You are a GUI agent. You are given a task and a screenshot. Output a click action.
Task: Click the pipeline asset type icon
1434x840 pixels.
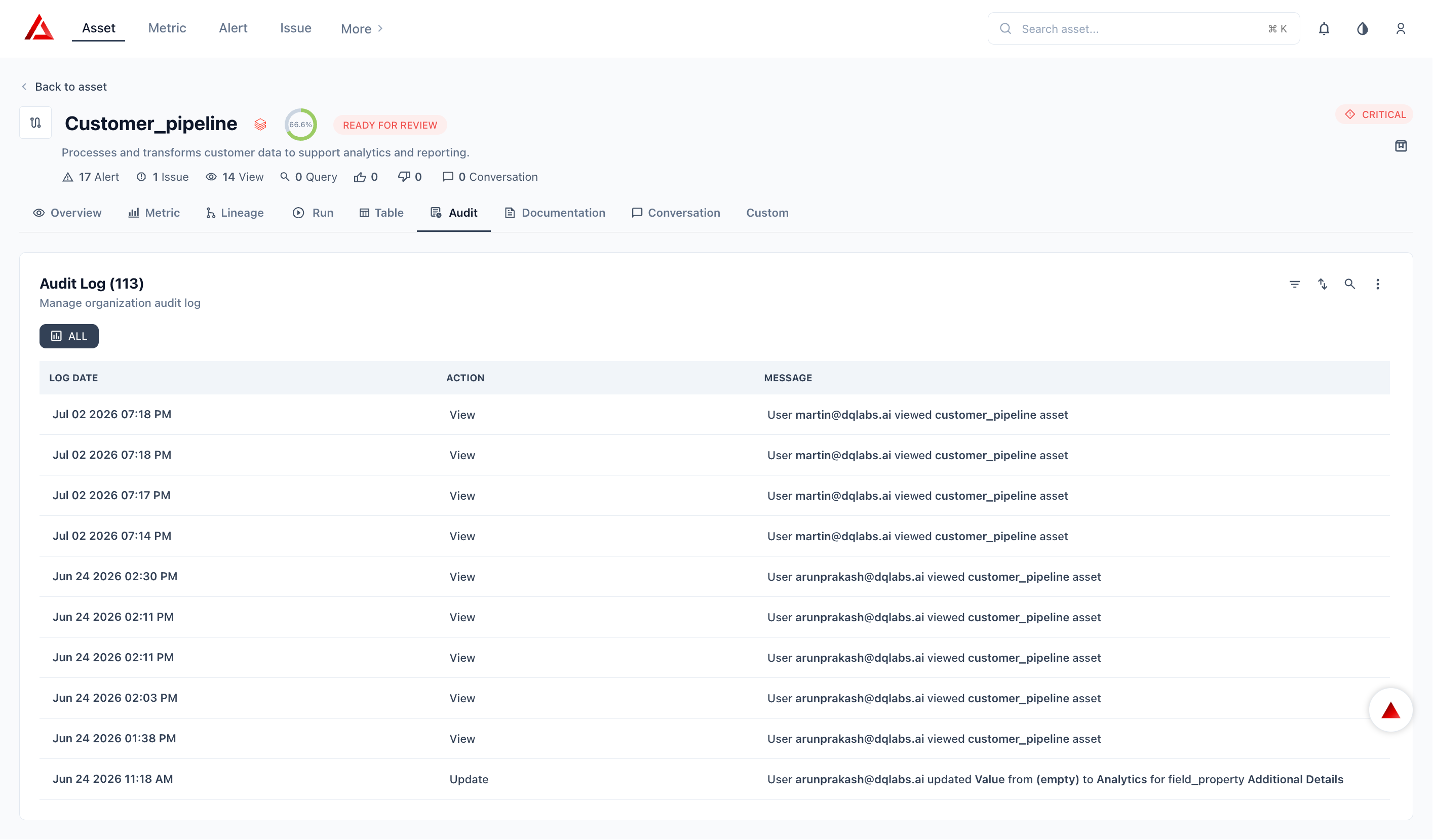36,123
